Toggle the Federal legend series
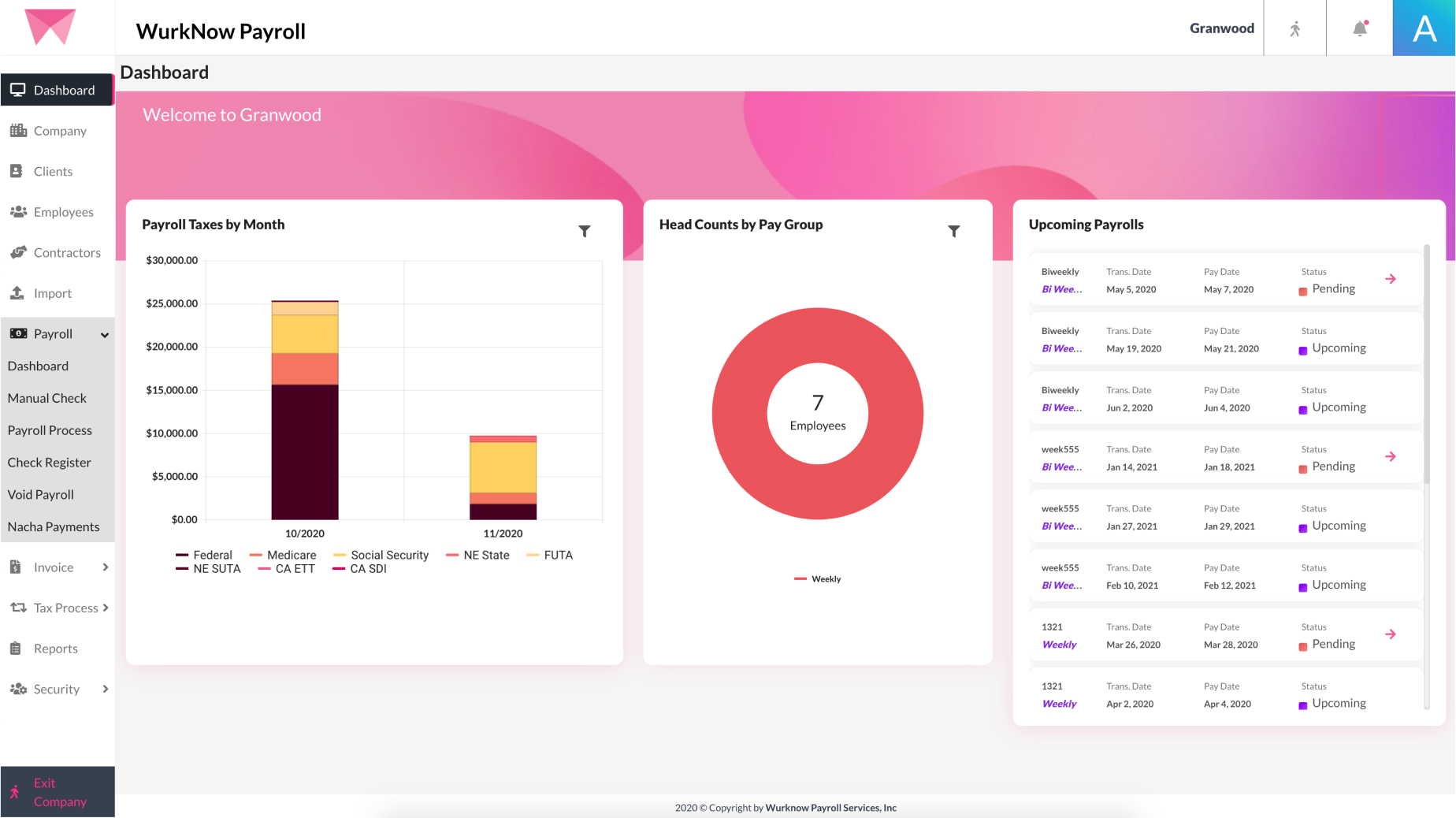 pos(204,555)
